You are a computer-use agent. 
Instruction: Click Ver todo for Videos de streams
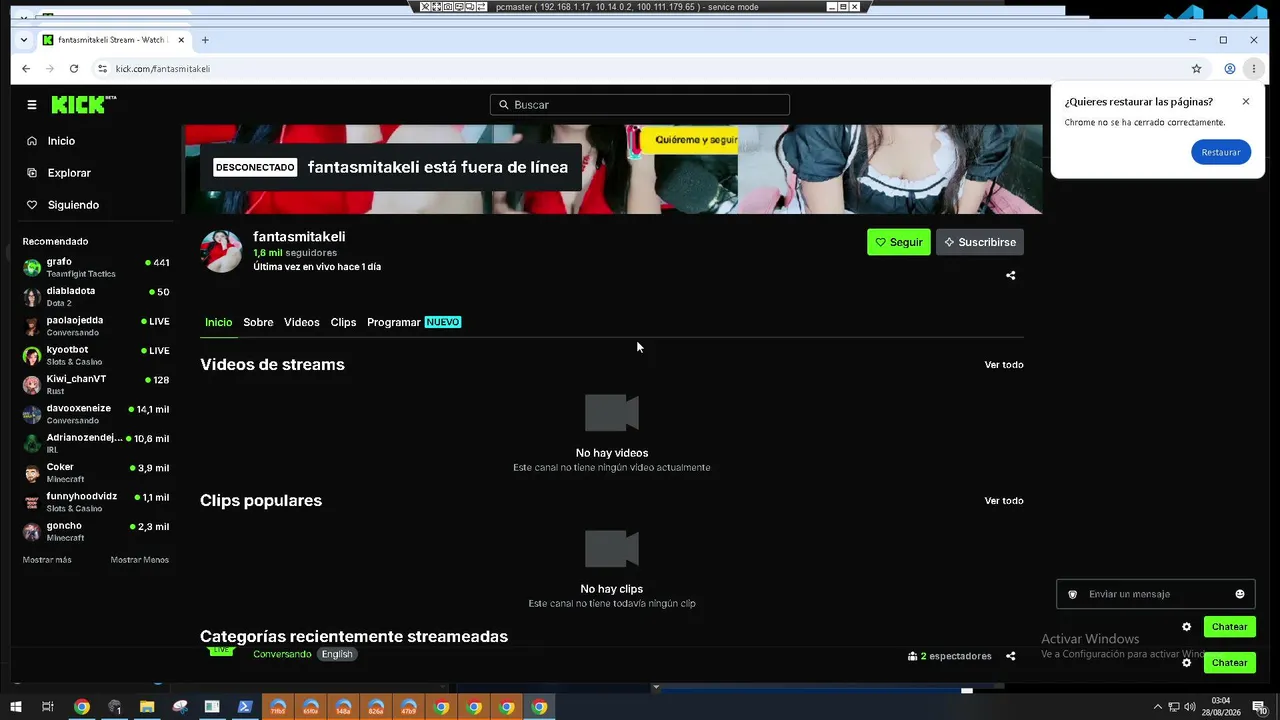[x=1004, y=365]
